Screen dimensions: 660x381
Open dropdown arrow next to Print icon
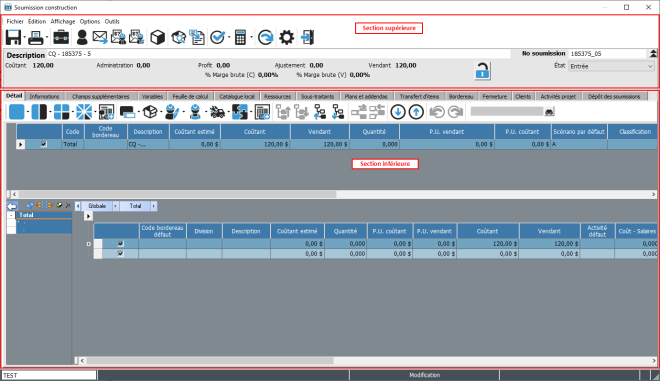point(47,37)
